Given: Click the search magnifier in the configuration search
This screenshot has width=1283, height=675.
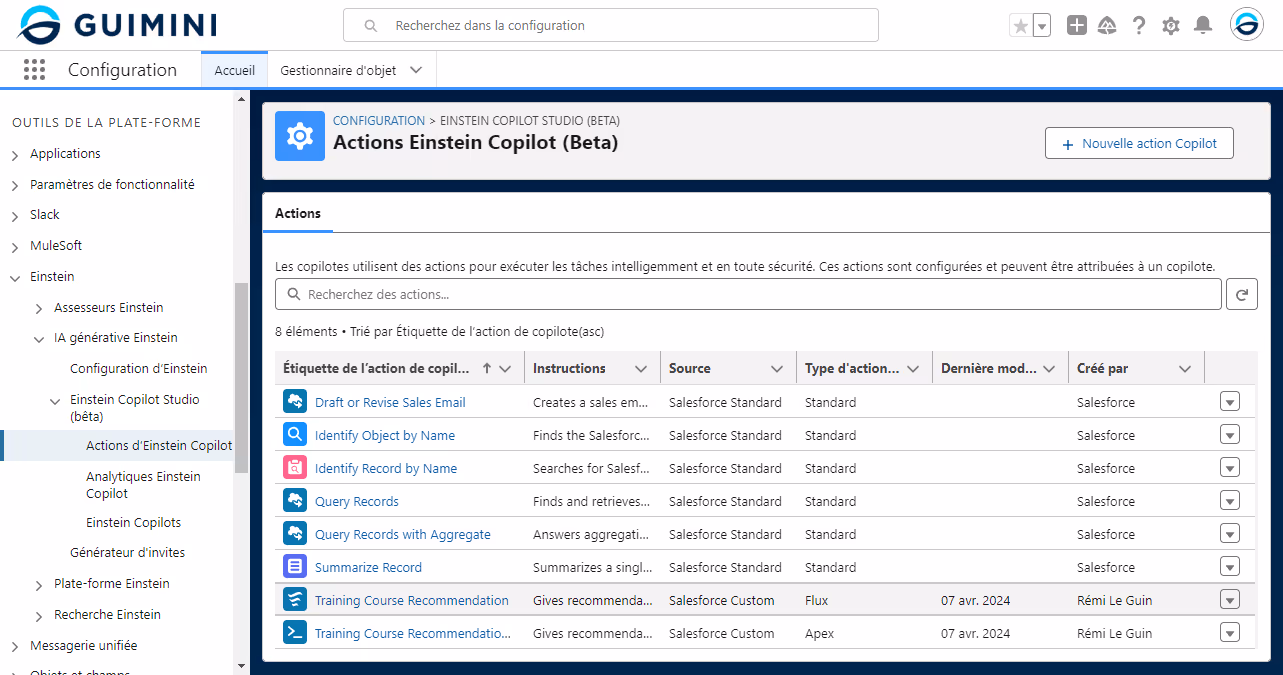Looking at the screenshot, I should click(371, 26).
